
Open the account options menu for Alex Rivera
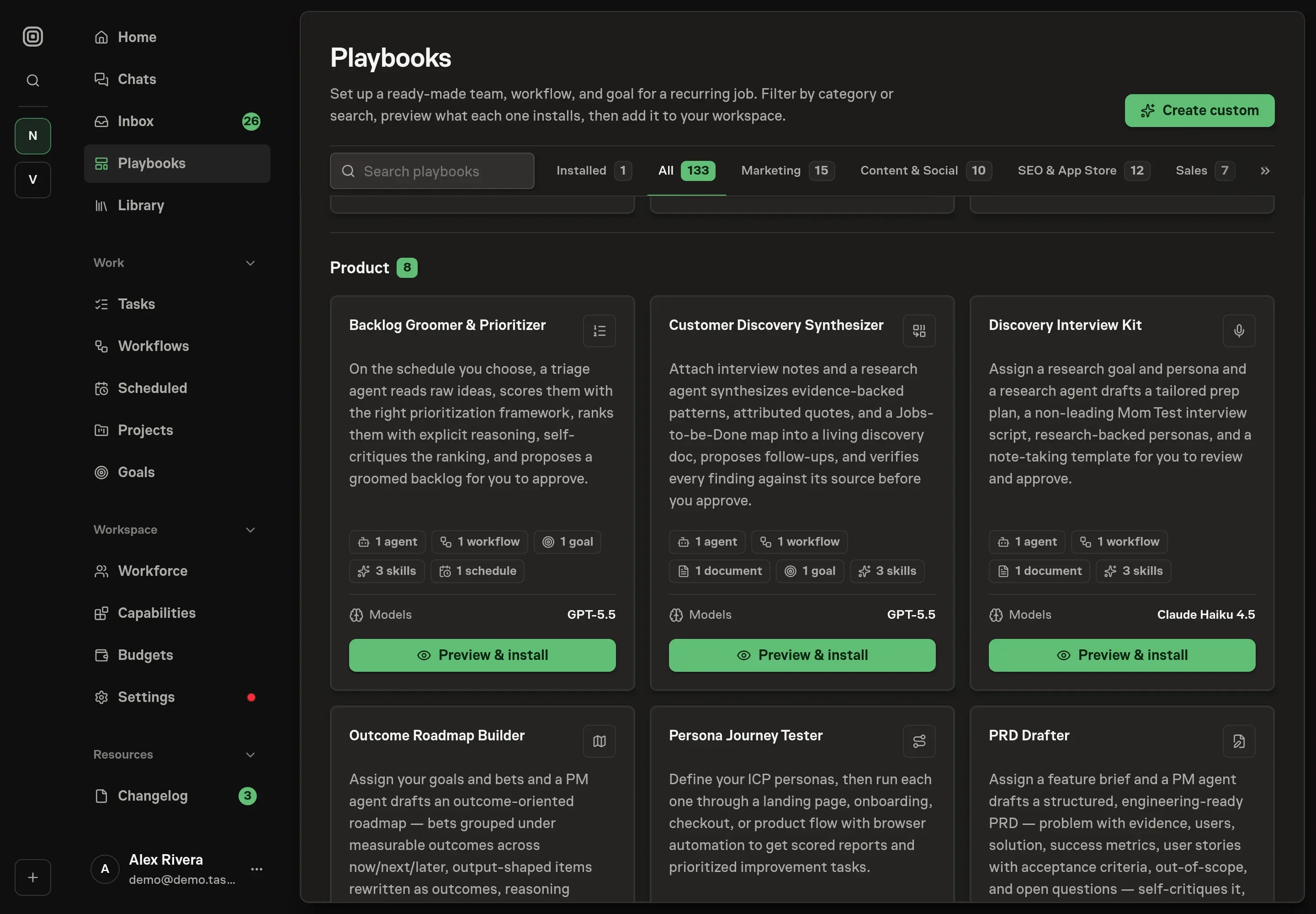pyautogui.click(x=256, y=869)
